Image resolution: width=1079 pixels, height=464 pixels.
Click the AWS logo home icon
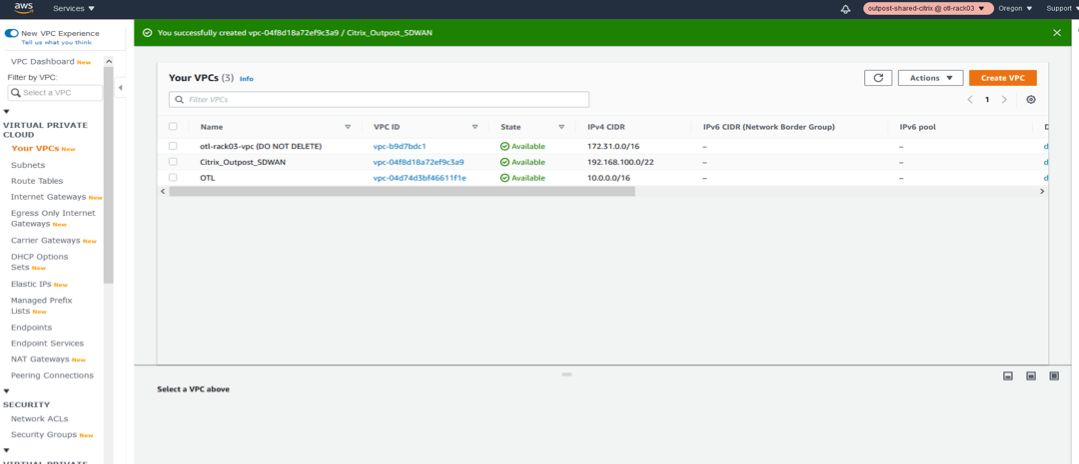coord(24,8)
